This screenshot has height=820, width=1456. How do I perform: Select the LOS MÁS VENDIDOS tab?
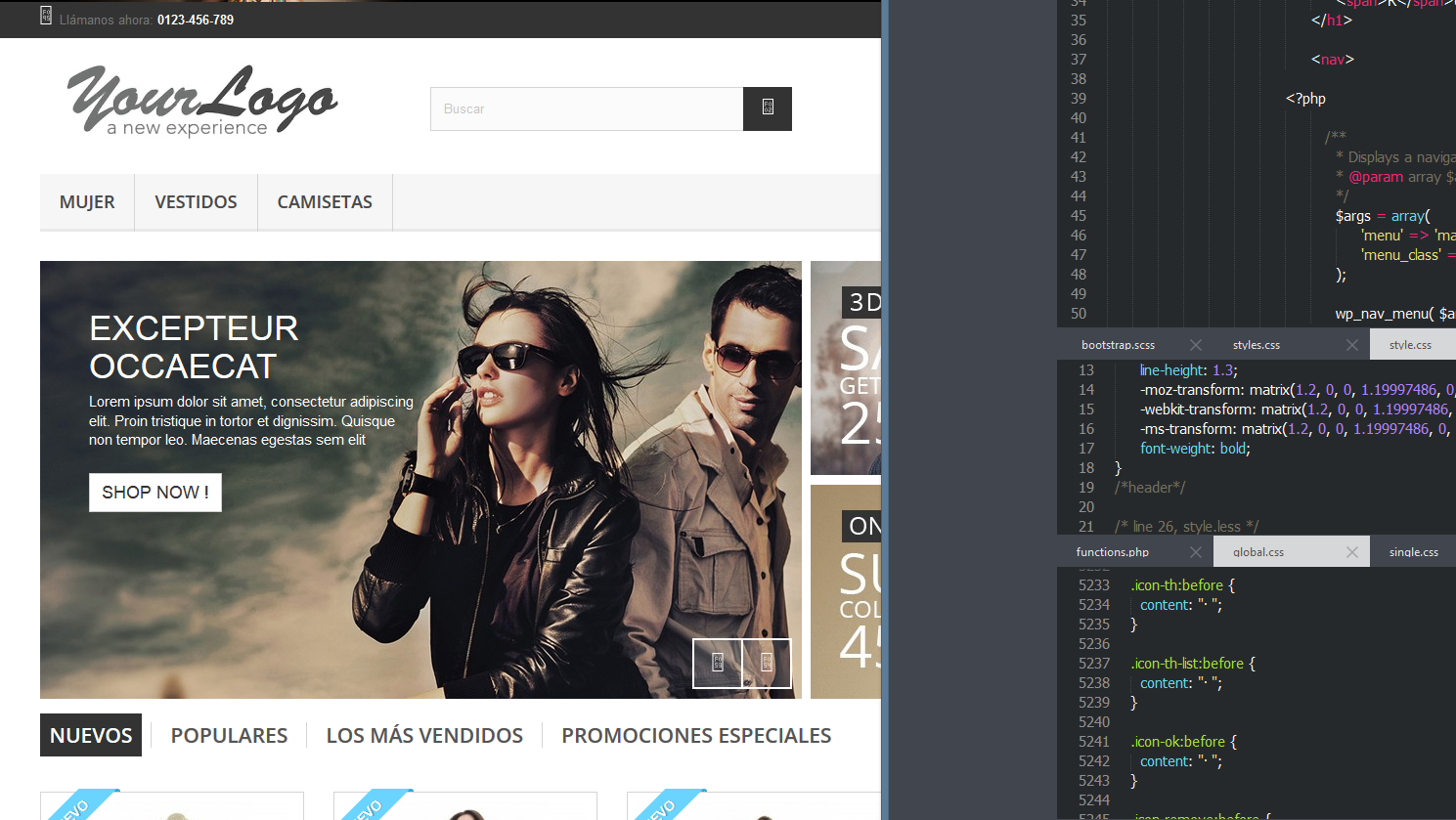pos(424,735)
